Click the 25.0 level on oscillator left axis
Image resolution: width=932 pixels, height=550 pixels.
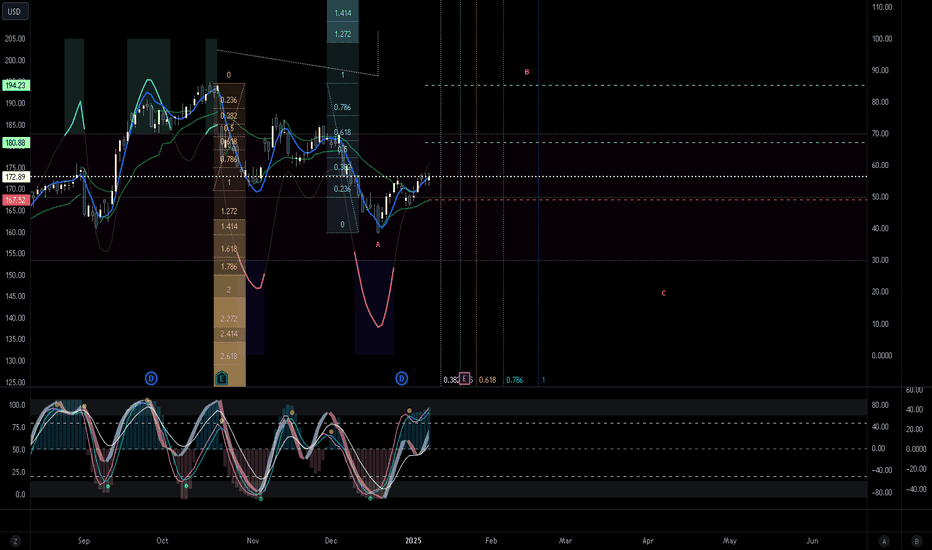18,472
